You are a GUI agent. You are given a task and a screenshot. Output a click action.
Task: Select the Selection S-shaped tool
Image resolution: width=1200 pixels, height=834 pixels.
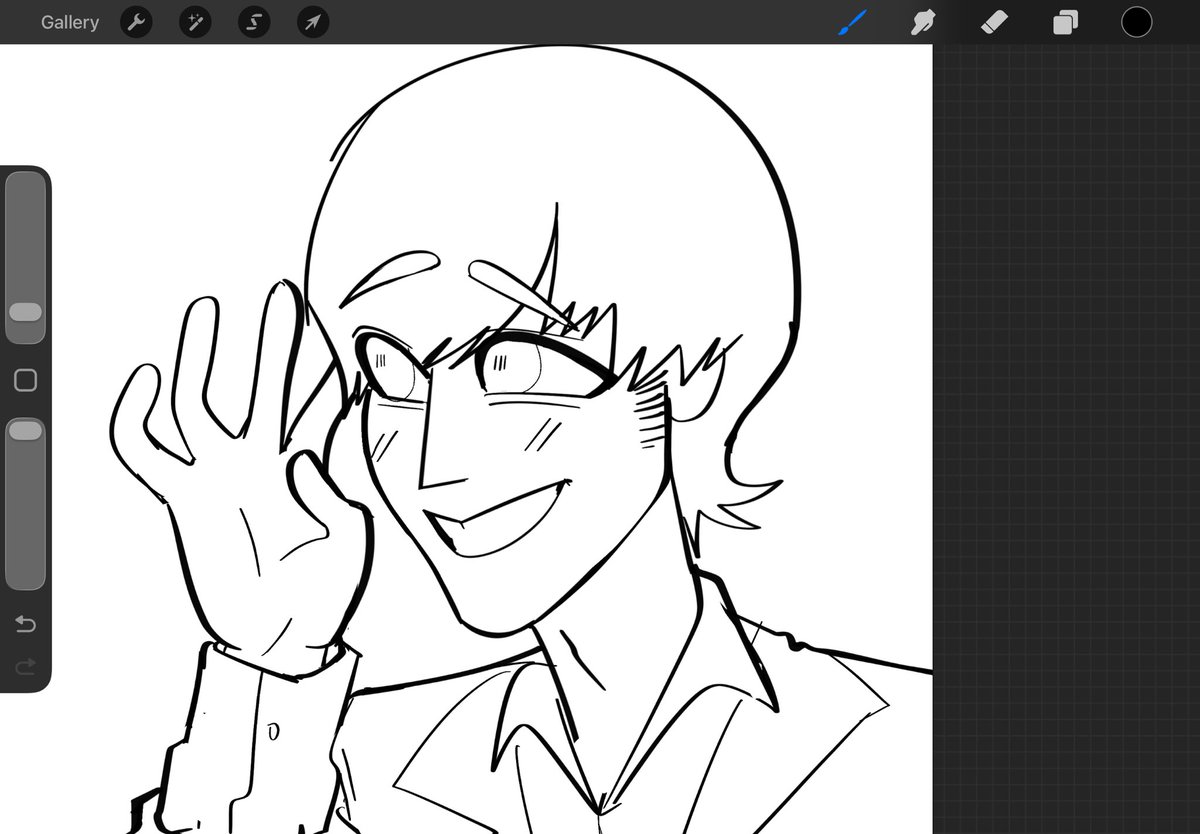pyautogui.click(x=254, y=22)
